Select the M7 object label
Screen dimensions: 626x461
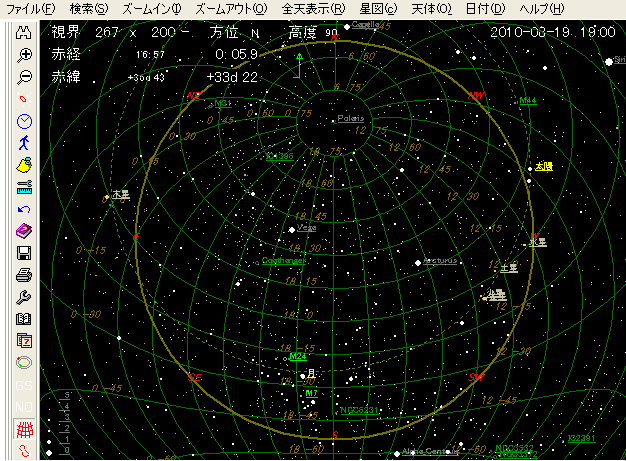point(311,393)
